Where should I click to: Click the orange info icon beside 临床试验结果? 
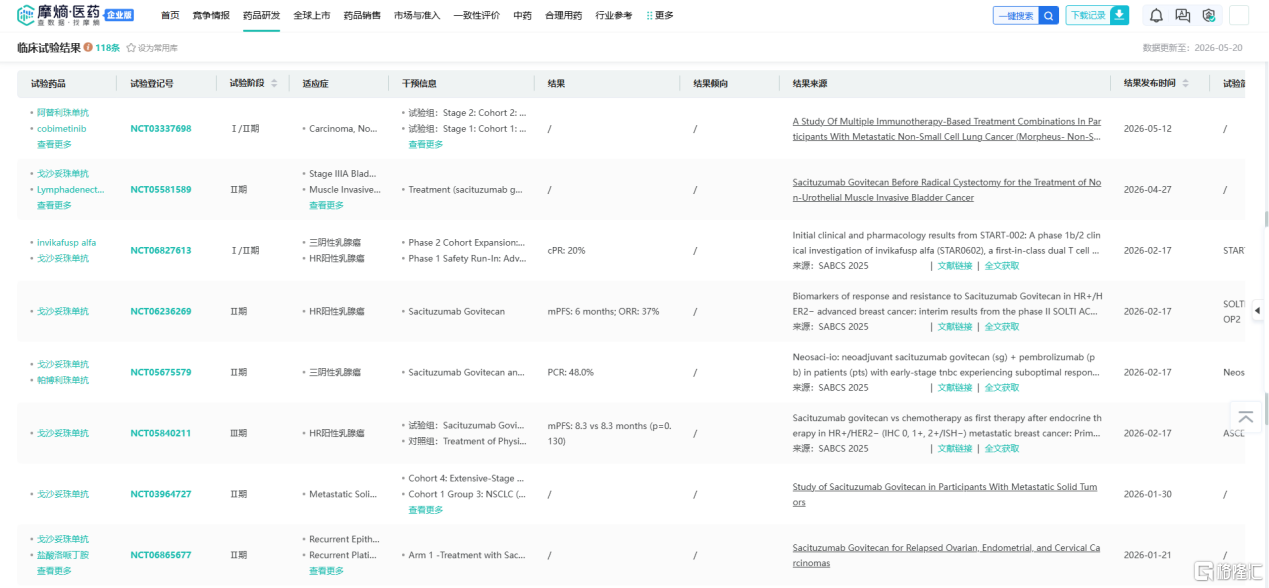(88, 47)
